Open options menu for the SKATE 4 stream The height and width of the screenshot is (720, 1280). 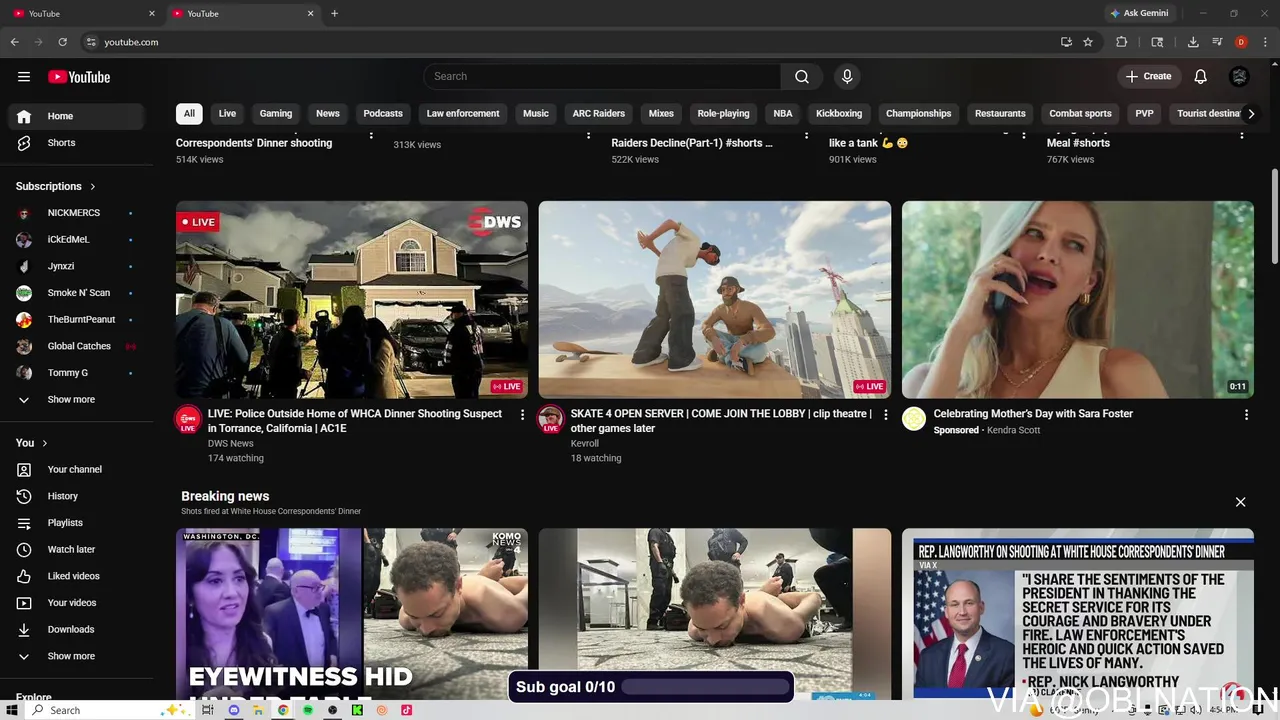(x=885, y=415)
